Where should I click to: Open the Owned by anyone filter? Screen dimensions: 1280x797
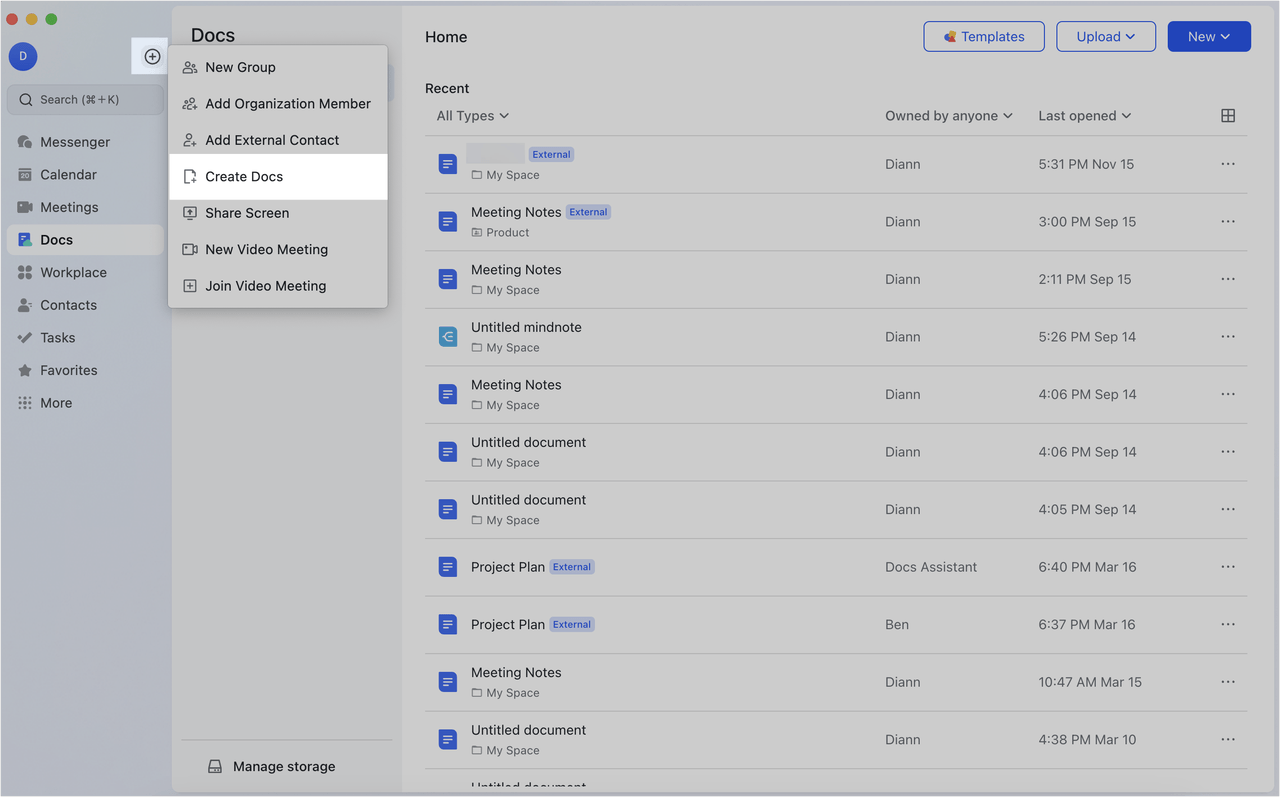[x=947, y=115]
